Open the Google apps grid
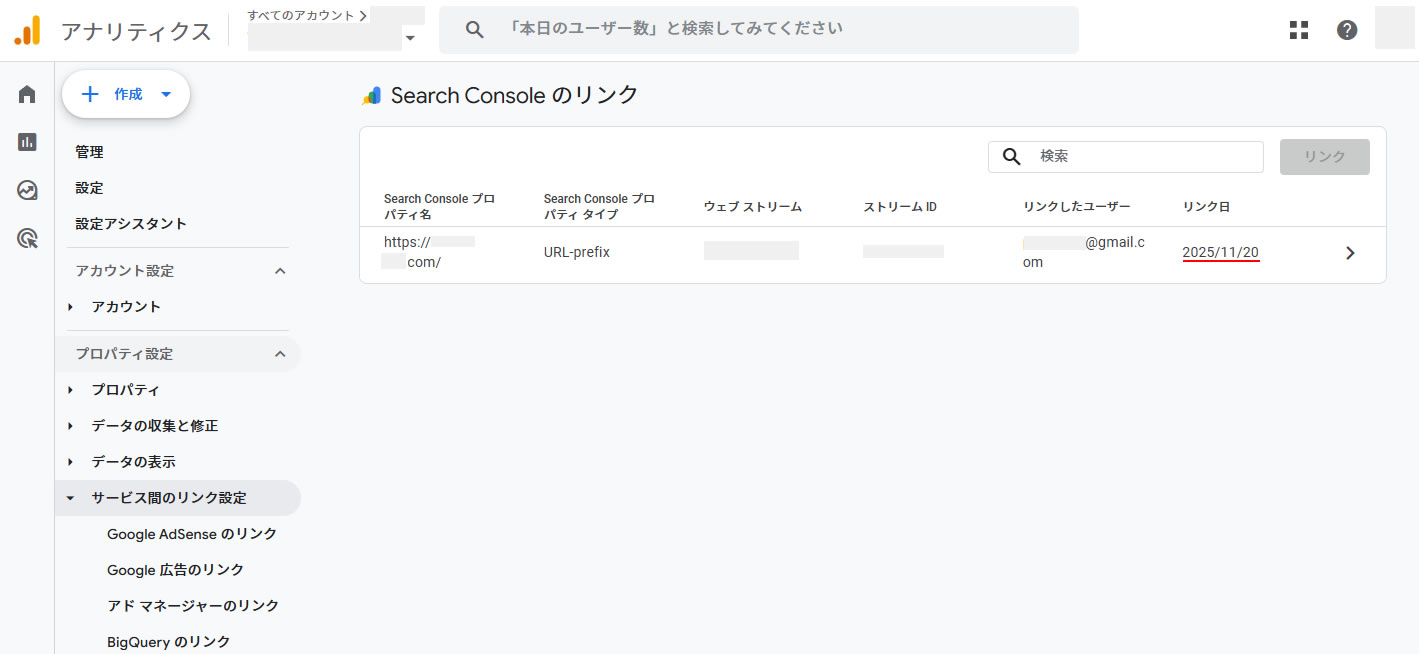The width and height of the screenshot is (1419, 654). (1298, 30)
